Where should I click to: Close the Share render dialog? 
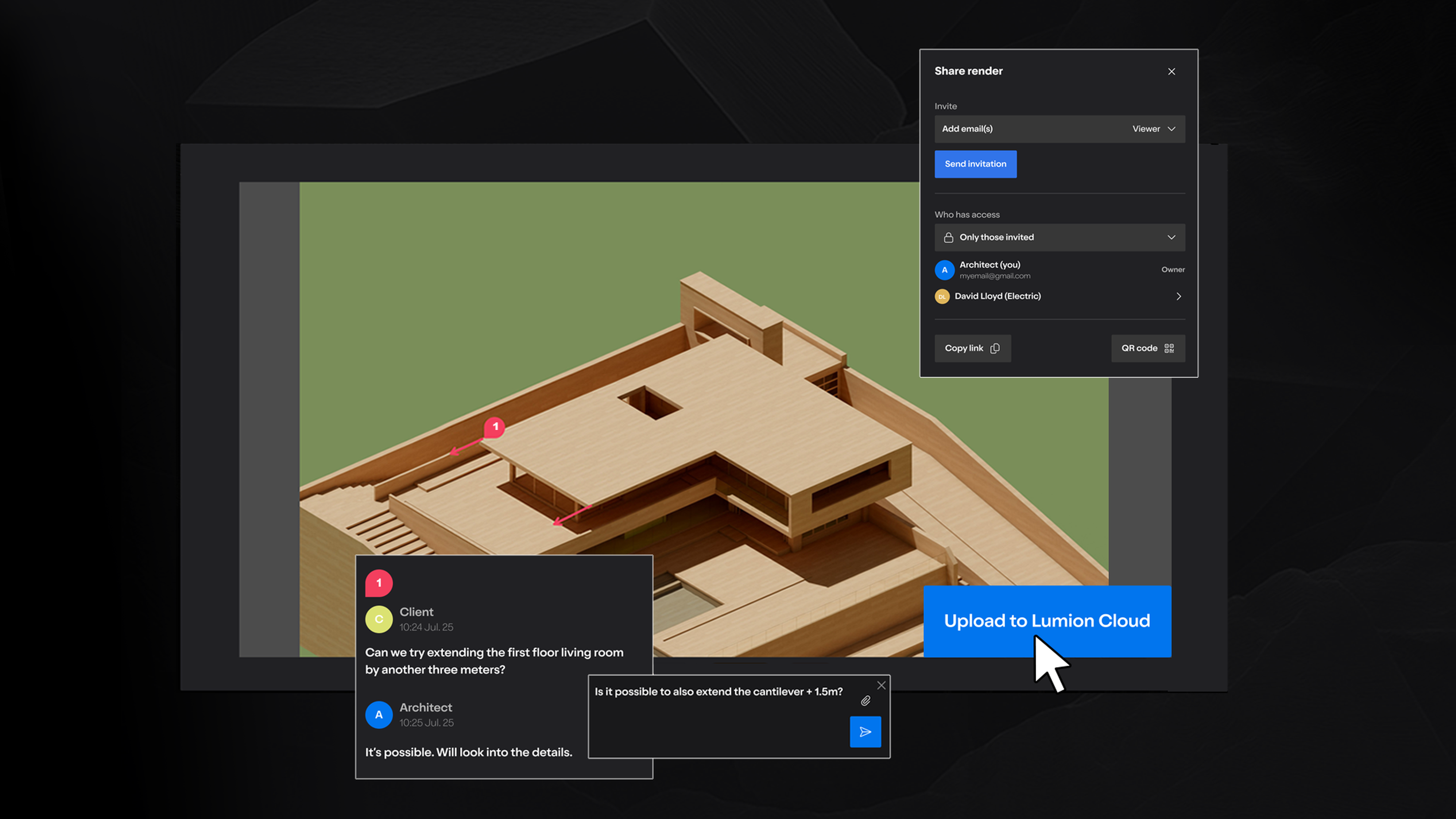[x=1171, y=71]
